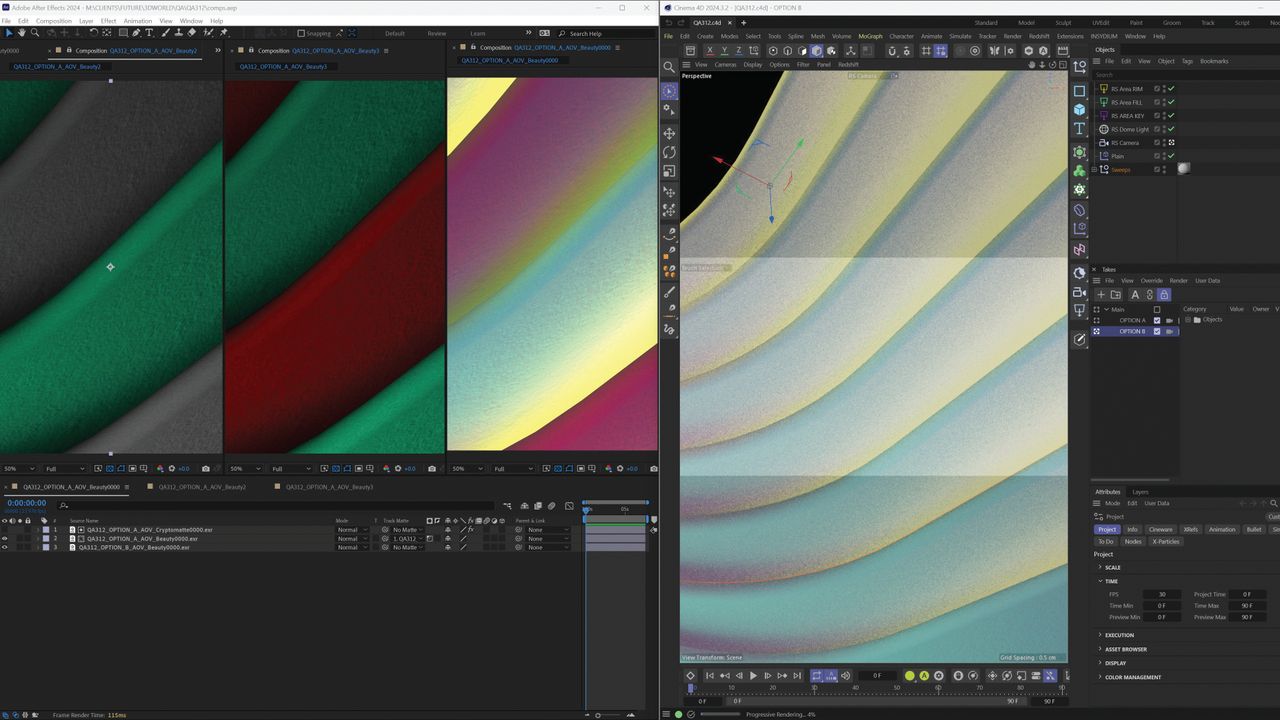Screen dimensions: 1280x720
Task: Select the Hand tool in After Effects toolbar
Action: 22,33
